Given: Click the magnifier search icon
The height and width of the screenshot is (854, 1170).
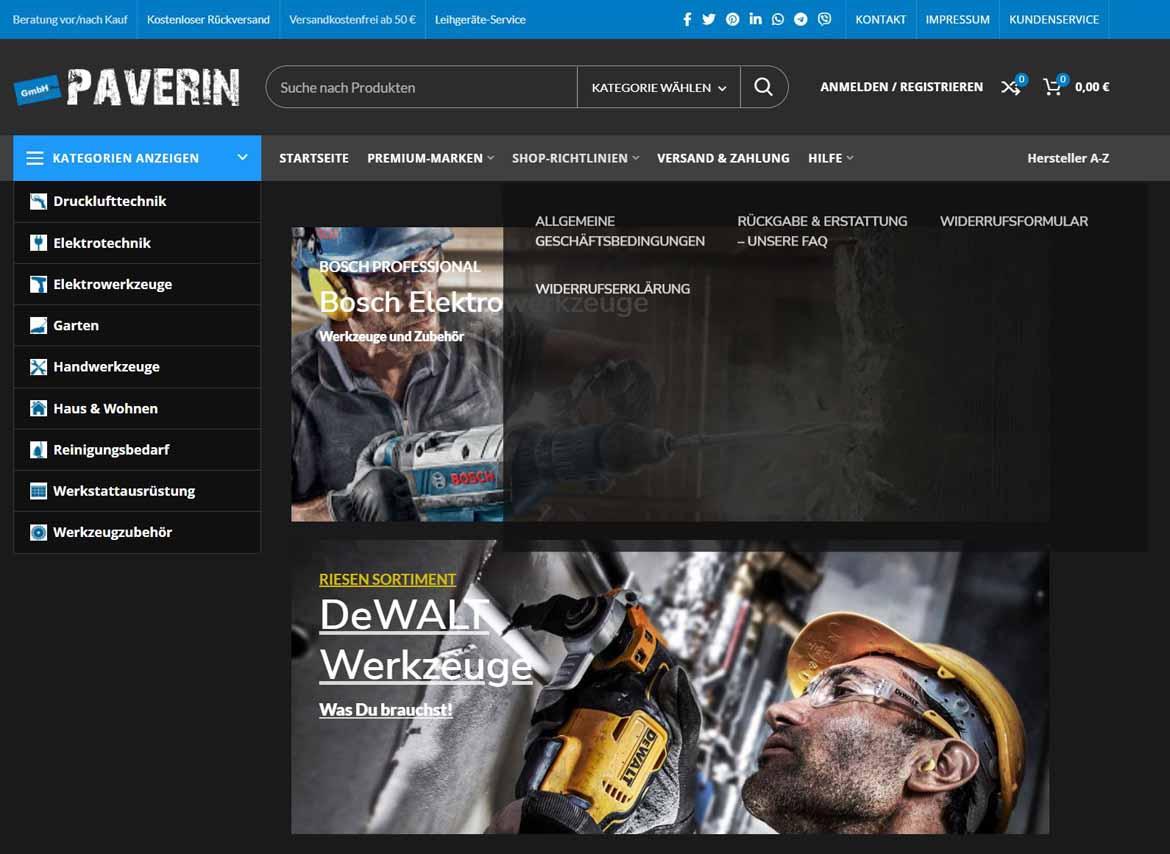Looking at the screenshot, I should pyautogui.click(x=763, y=87).
